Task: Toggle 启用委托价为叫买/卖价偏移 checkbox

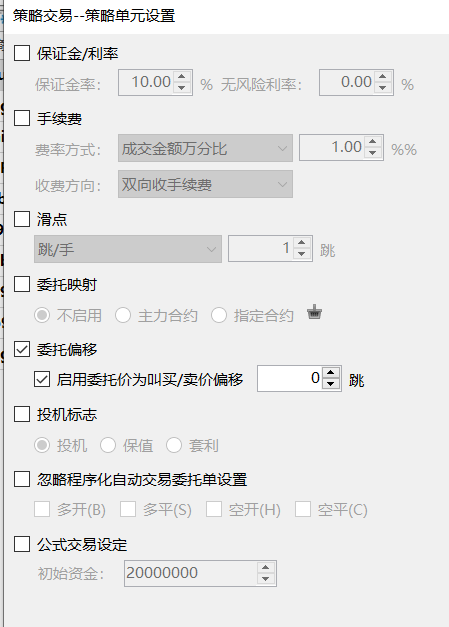Action: click(42, 379)
